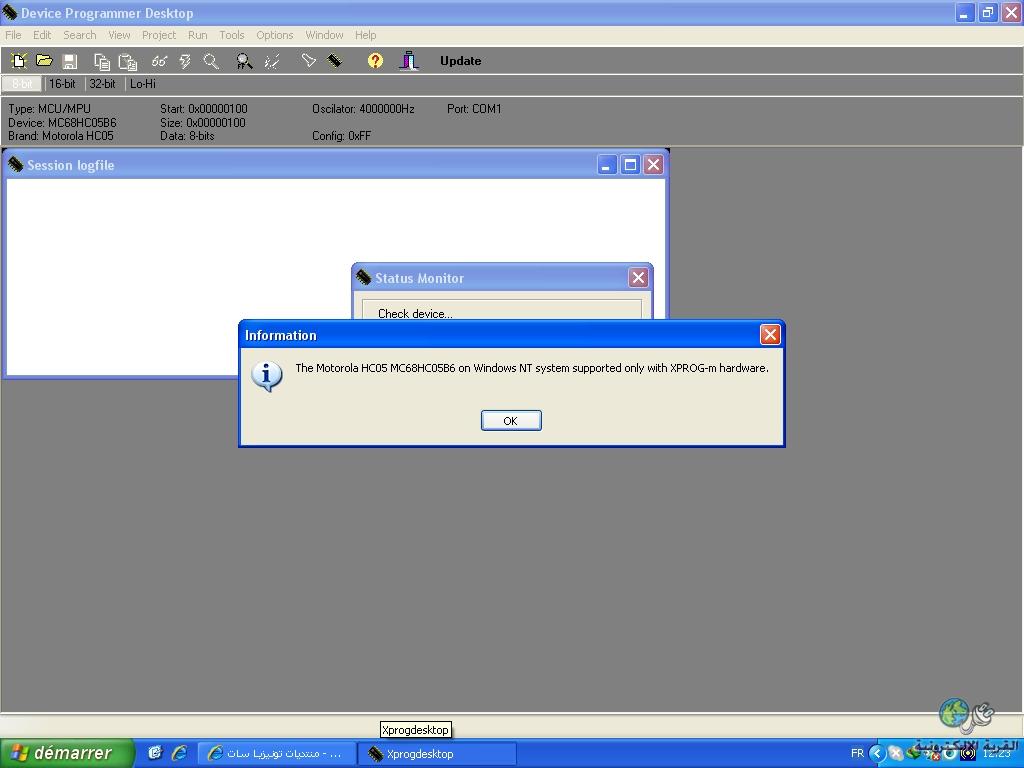The height and width of the screenshot is (768, 1024).
Task: Open the File menu
Action: [x=13, y=35]
